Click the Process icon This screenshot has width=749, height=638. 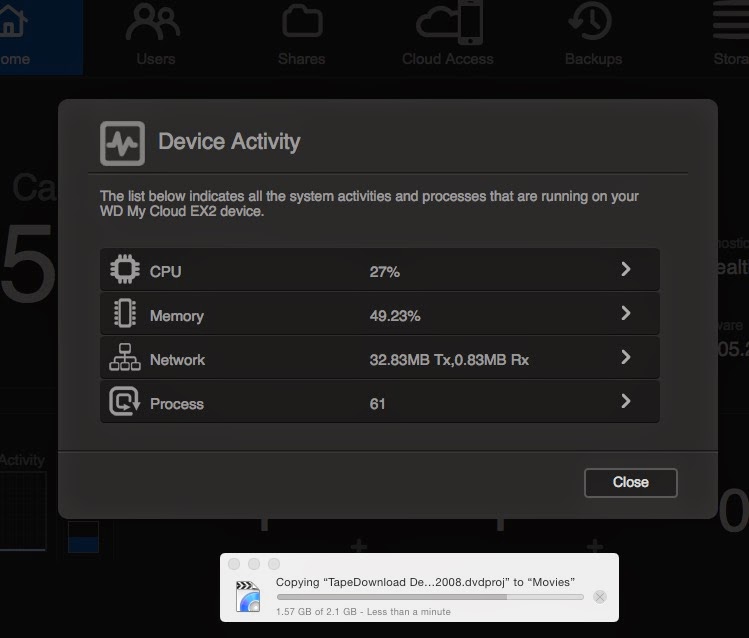point(125,401)
